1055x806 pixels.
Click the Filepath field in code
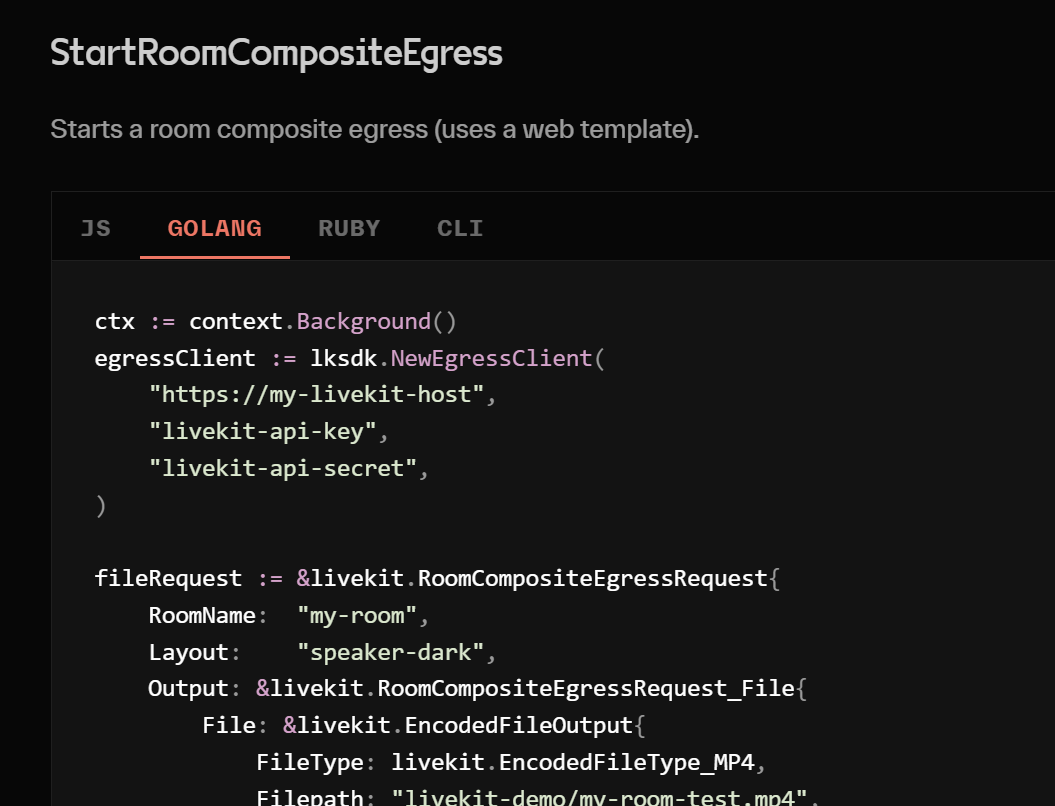tap(310, 797)
